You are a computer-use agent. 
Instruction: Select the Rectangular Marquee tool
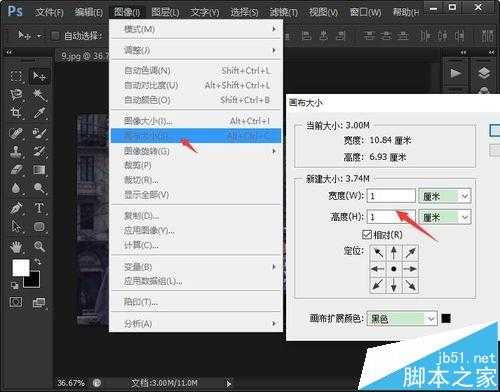[16, 76]
